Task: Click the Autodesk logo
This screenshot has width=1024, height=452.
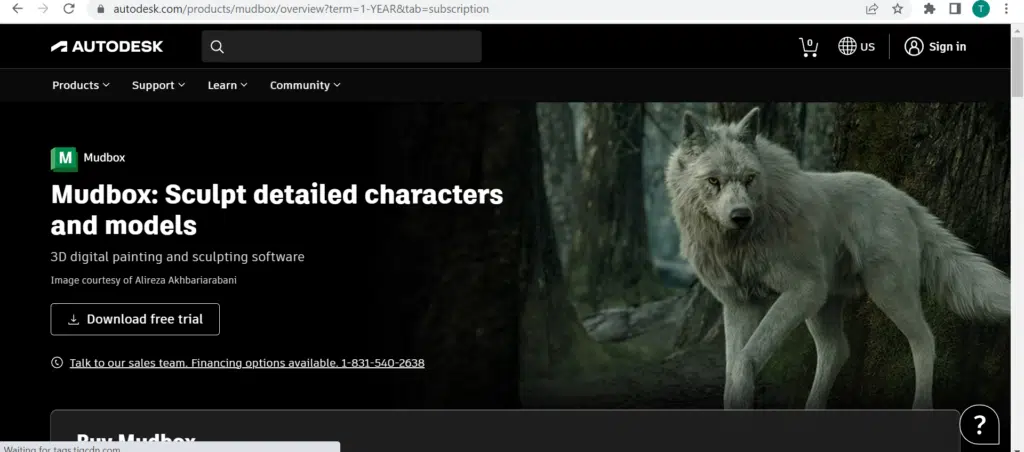Action: pyautogui.click(x=107, y=46)
